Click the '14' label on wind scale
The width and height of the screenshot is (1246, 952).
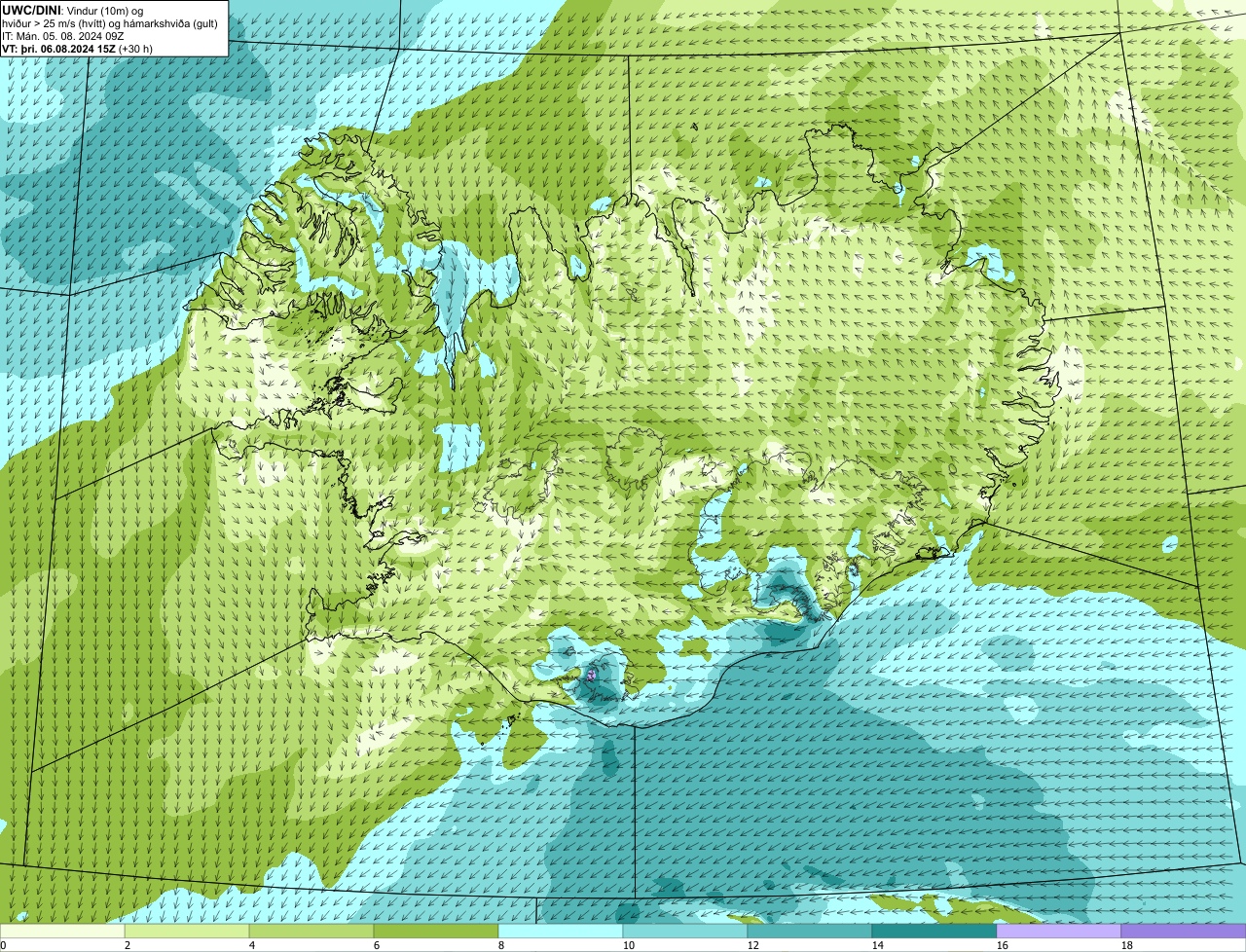click(x=878, y=945)
